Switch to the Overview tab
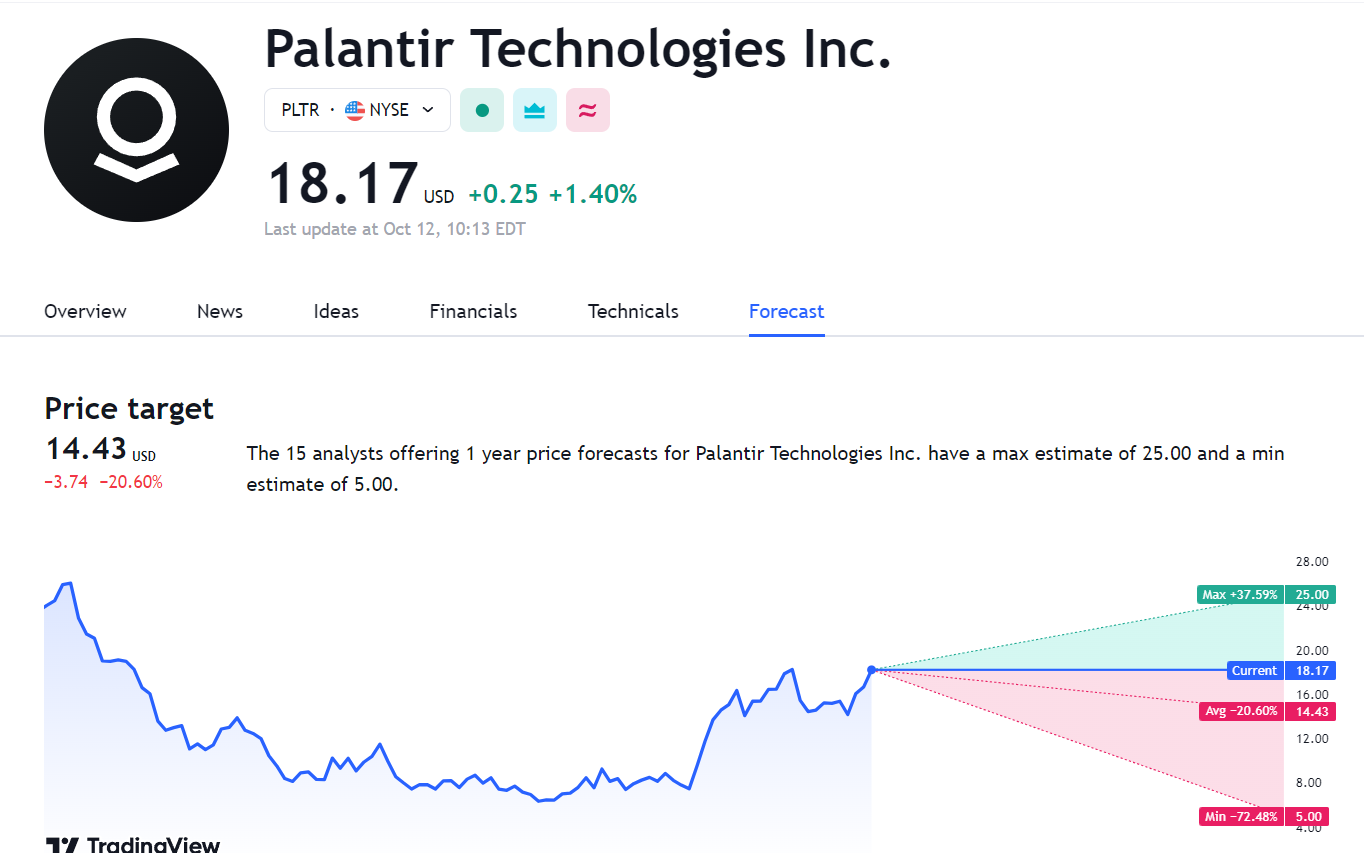Viewport: 1364px width, 853px height. [x=85, y=311]
